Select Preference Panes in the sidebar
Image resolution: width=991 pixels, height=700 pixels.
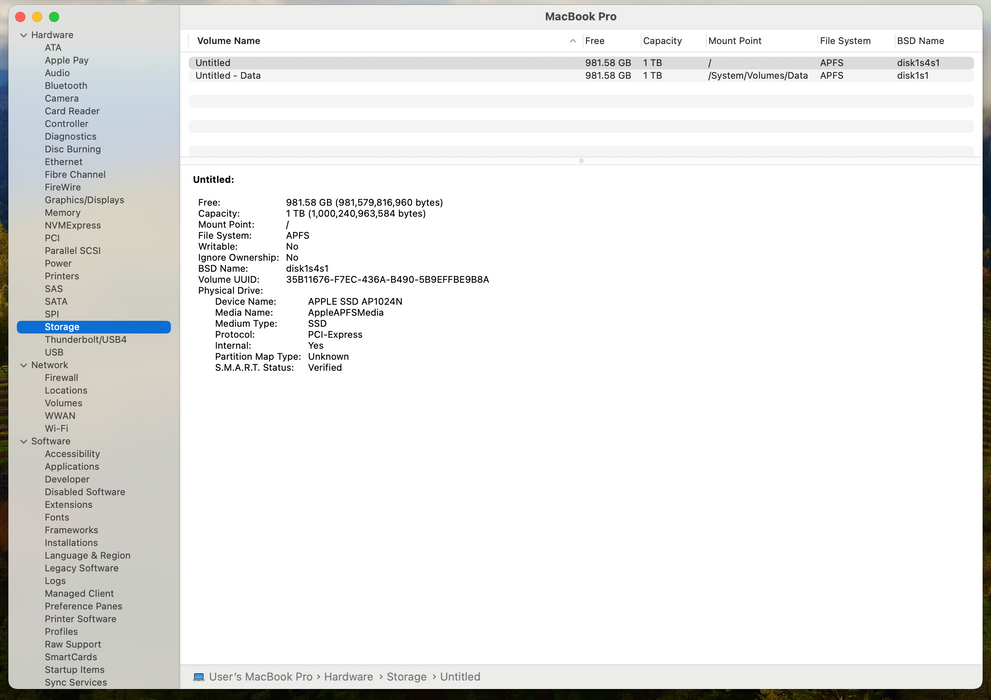(83, 606)
